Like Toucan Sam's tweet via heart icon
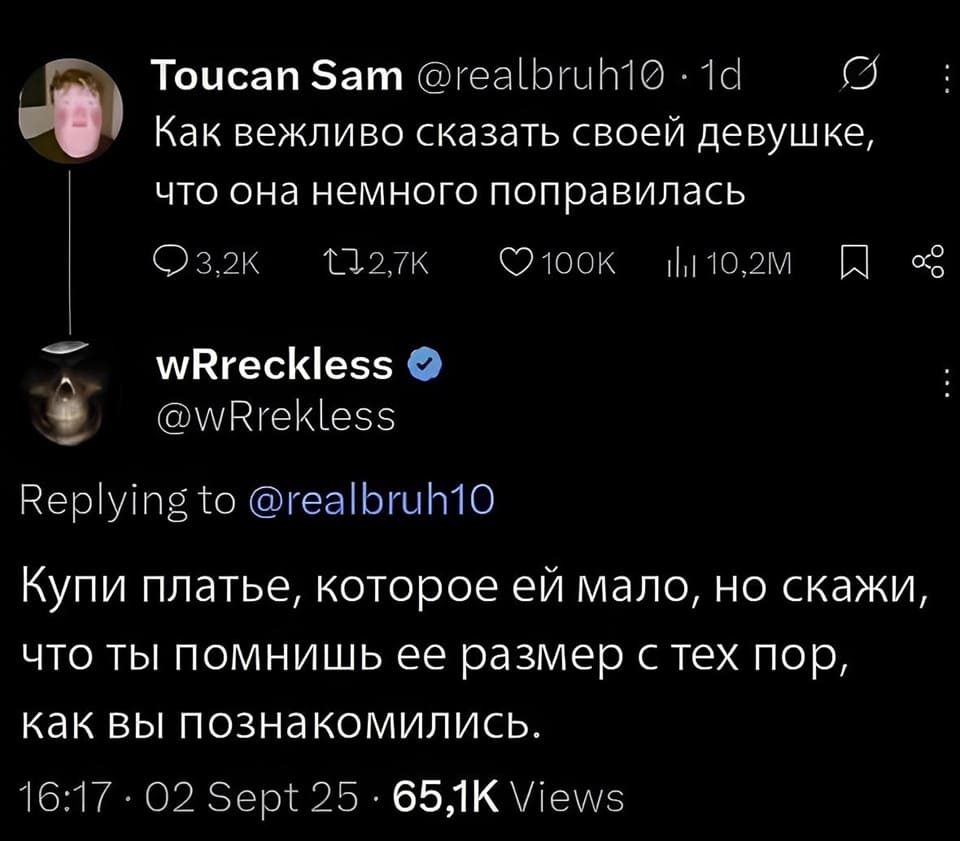This screenshot has height=841, width=960. 515,262
